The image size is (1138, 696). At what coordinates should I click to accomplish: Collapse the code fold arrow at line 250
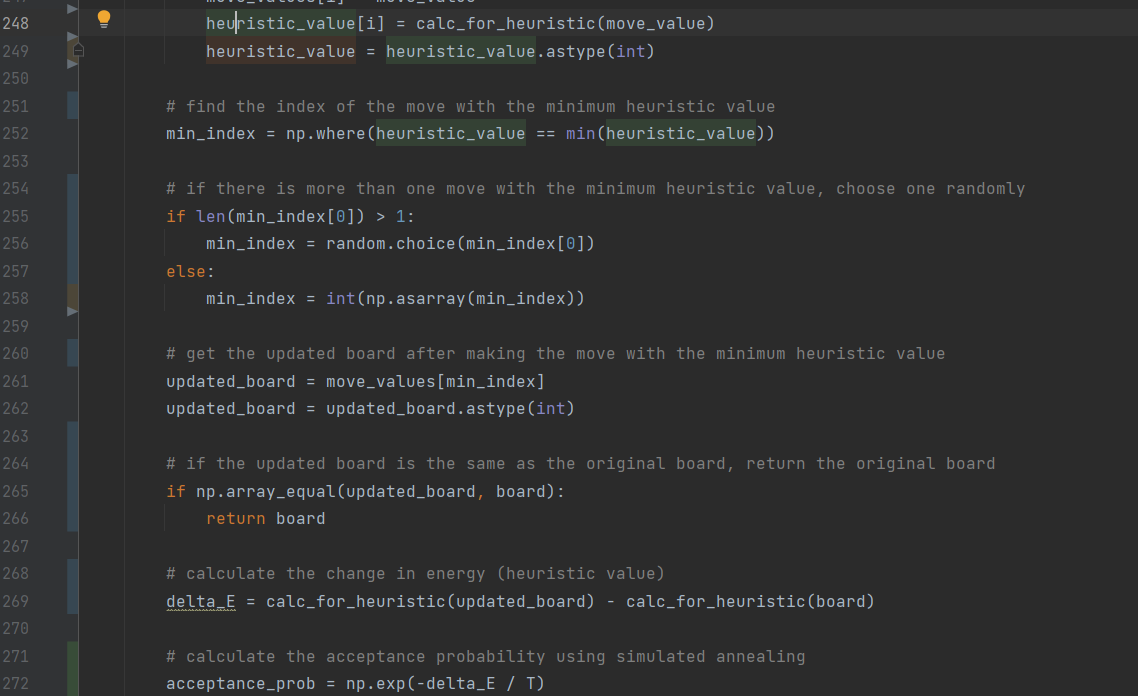70,63
